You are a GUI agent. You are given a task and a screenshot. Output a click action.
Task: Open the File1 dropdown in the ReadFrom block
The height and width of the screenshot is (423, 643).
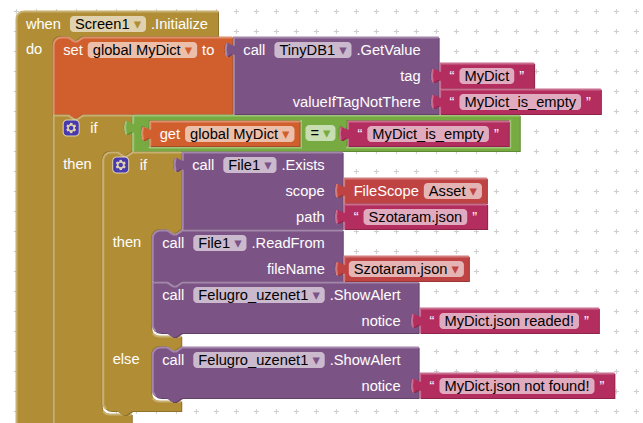219,243
